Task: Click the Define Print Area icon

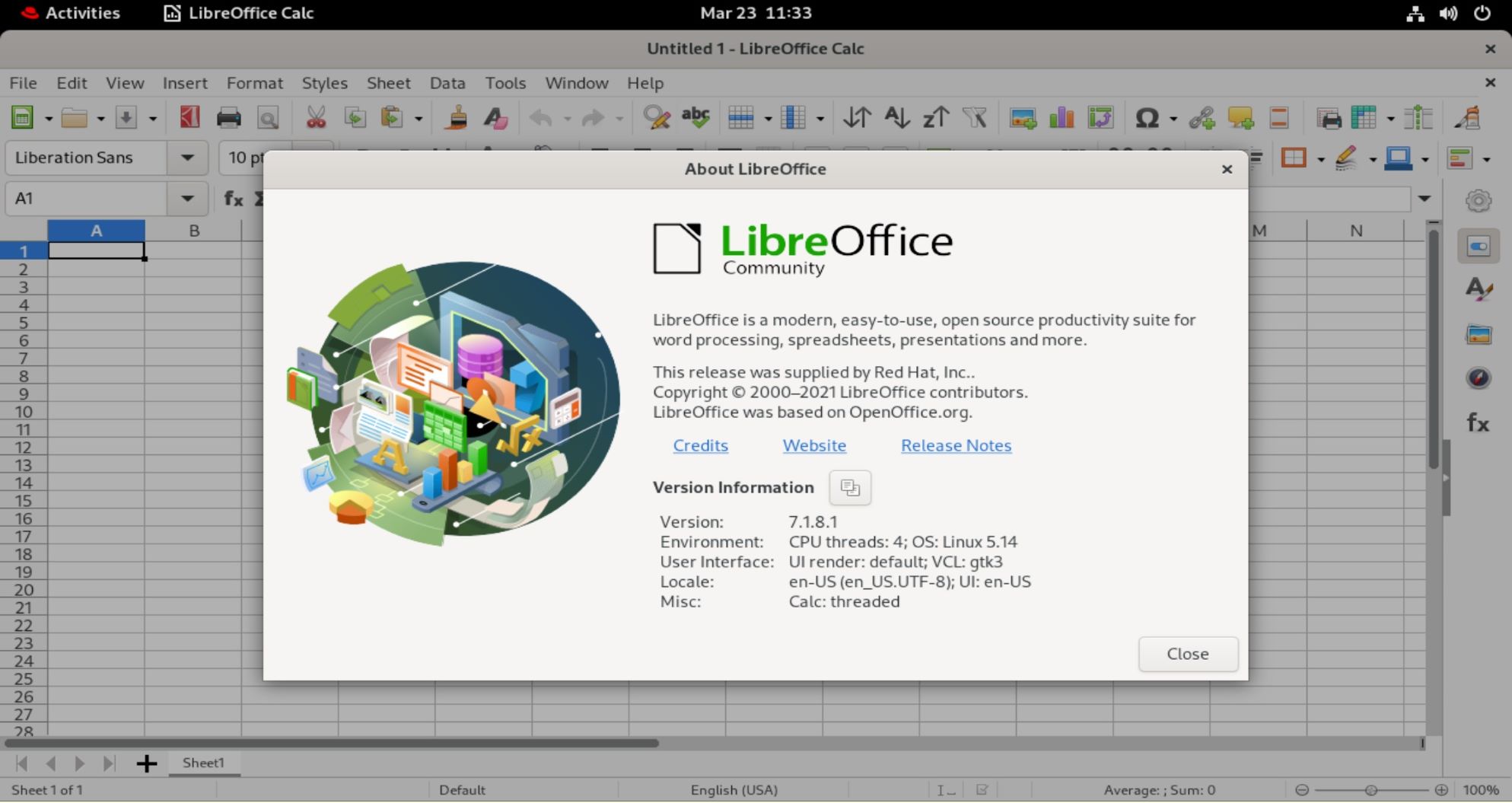Action: (x=1329, y=118)
